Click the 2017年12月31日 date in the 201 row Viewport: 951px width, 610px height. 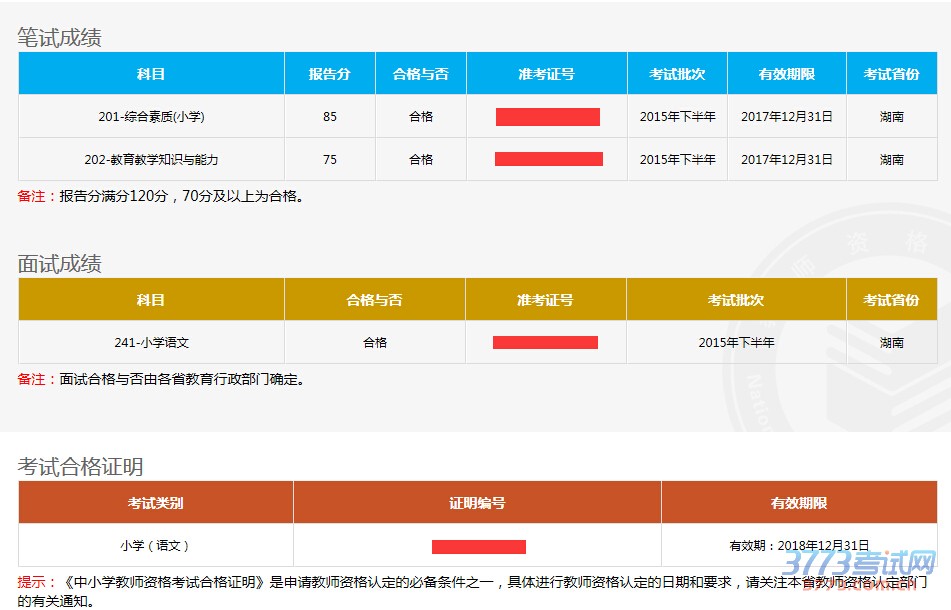pos(786,117)
